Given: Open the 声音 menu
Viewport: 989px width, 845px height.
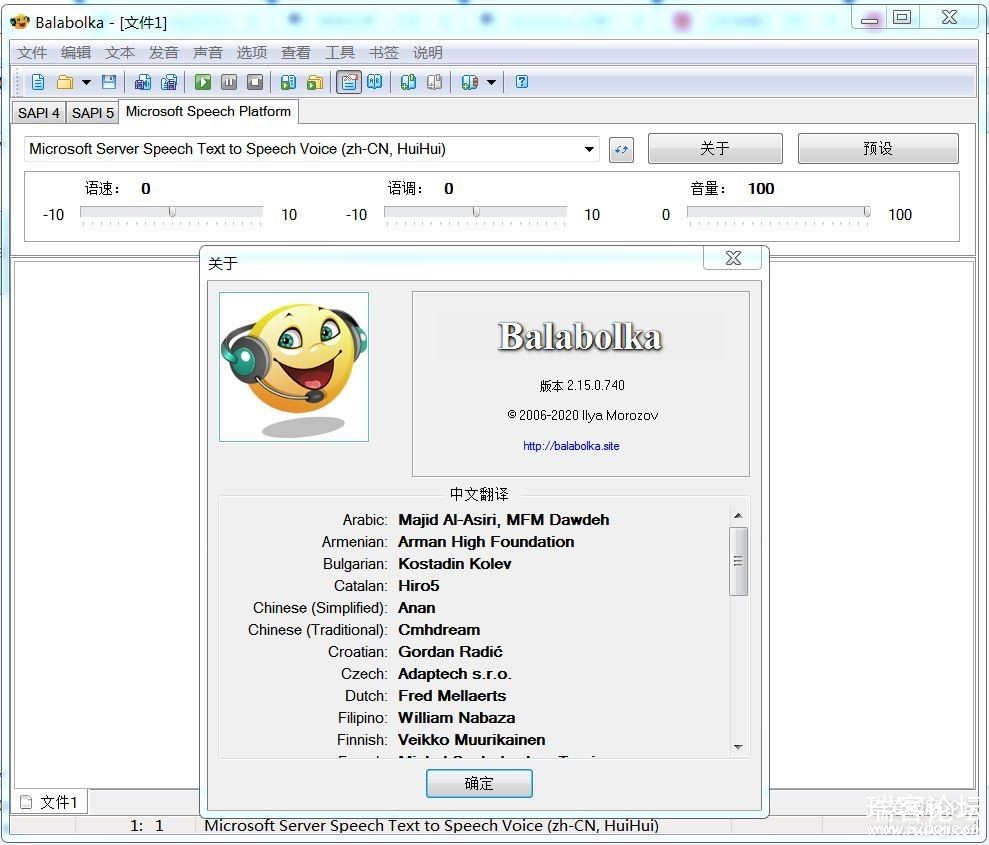Looking at the screenshot, I should (x=208, y=52).
